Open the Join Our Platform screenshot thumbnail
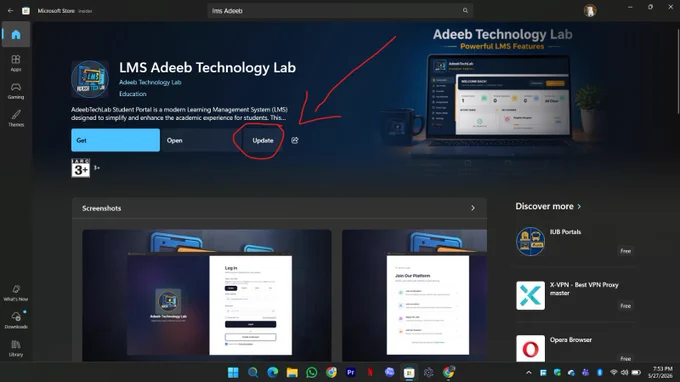 [415, 295]
